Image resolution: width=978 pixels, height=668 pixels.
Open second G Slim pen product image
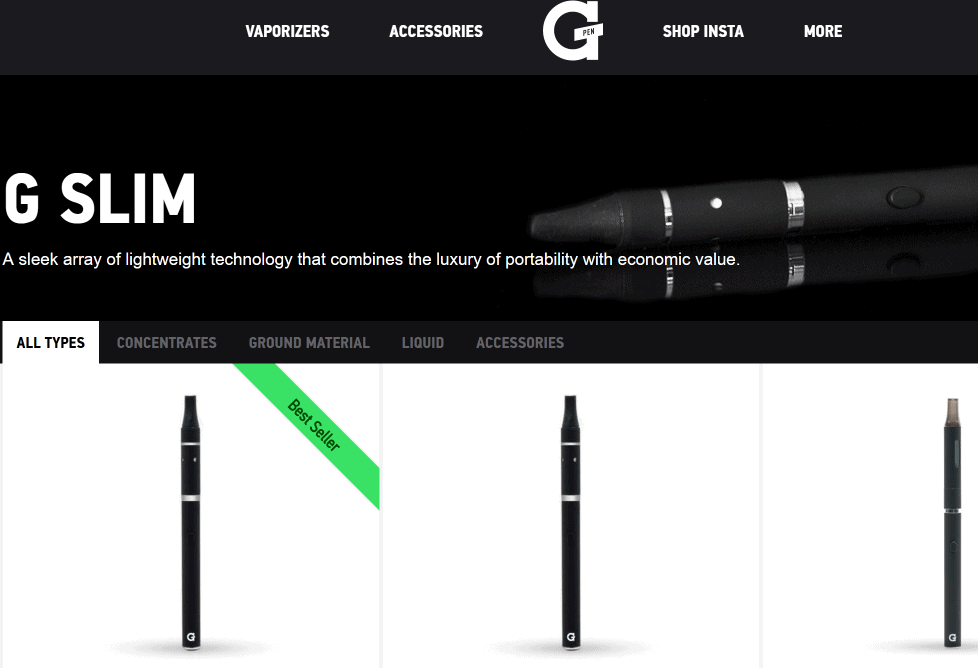click(571, 523)
